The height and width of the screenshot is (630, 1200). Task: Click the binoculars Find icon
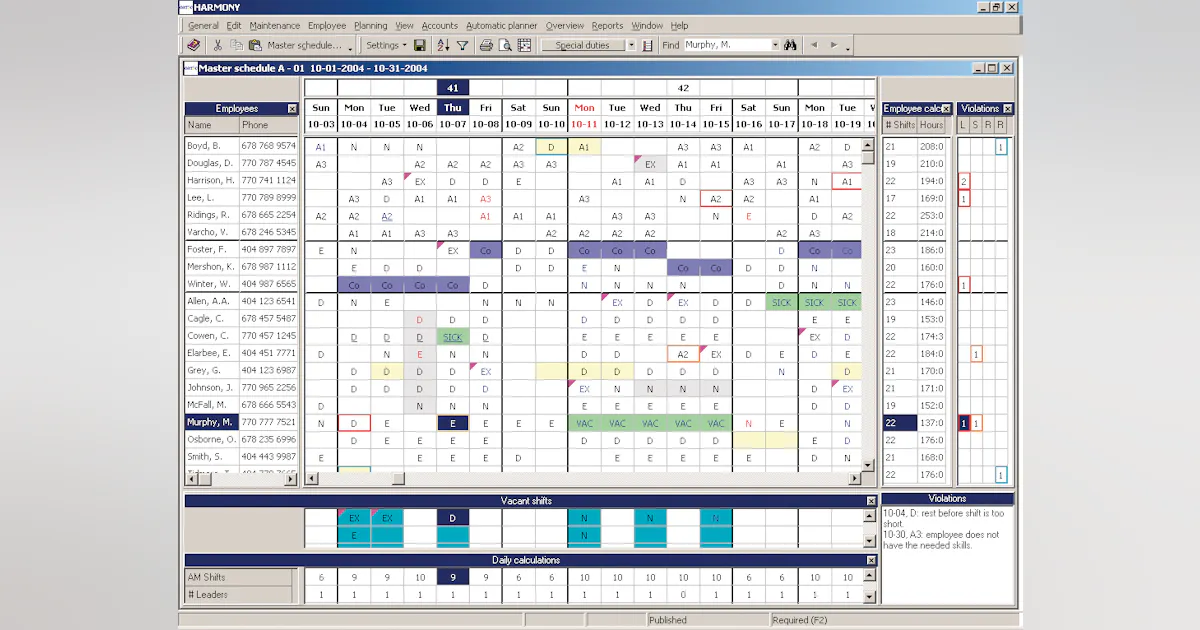coord(790,45)
